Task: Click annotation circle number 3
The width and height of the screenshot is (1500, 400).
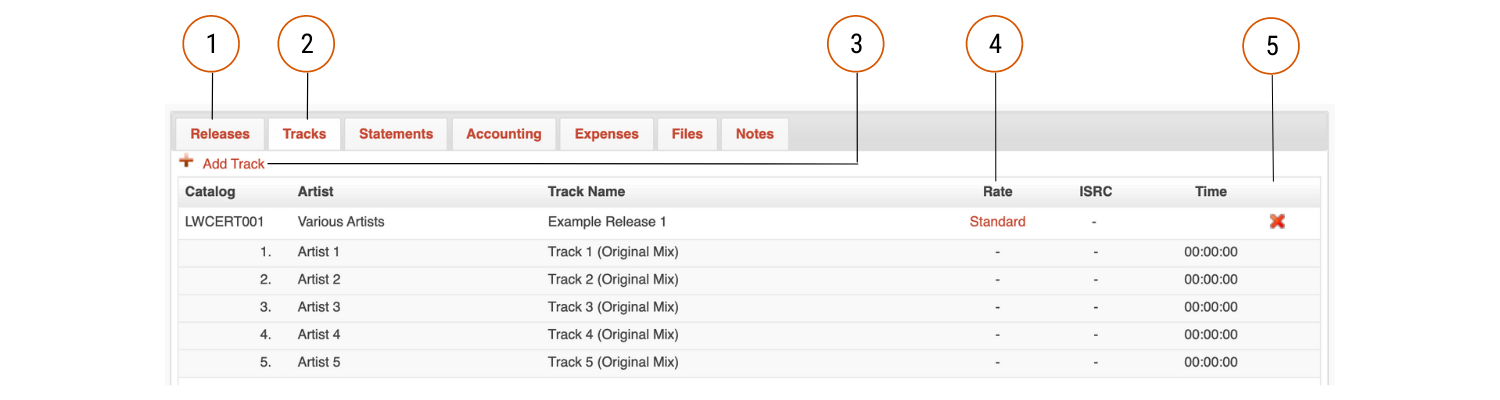Action: pyautogui.click(x=856, y=44)
